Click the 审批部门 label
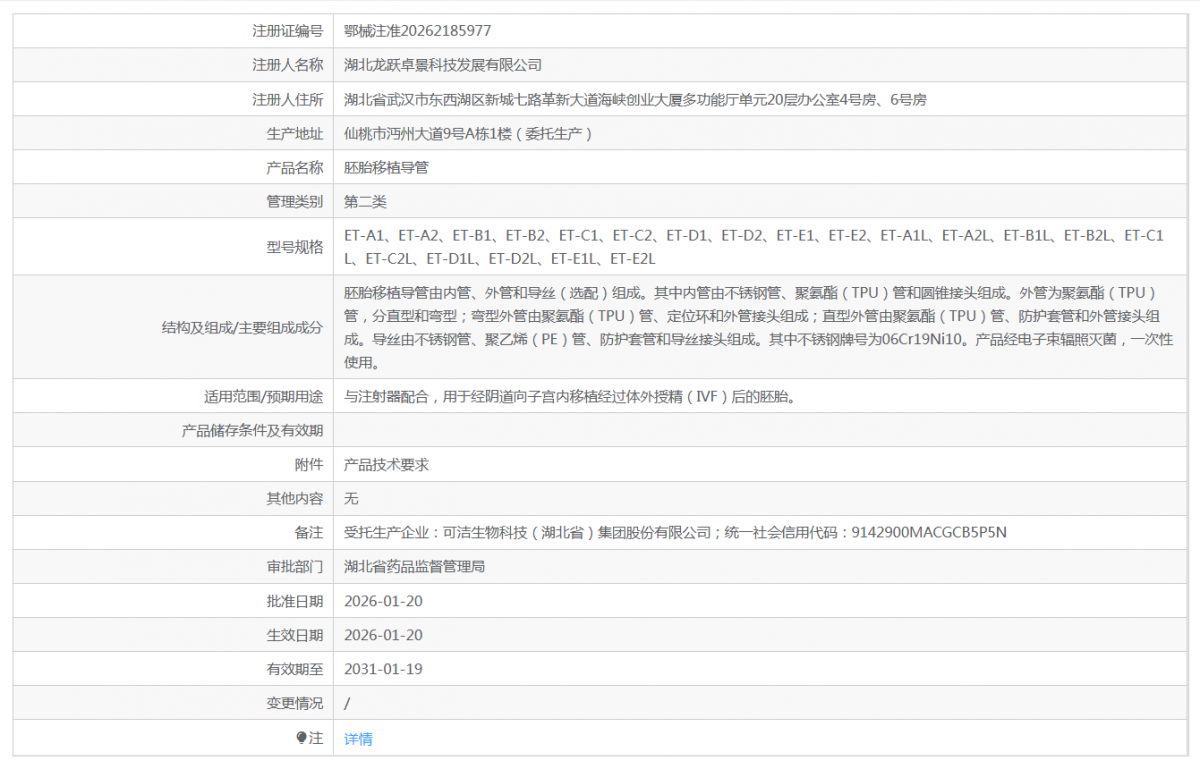Screen dimensions: 1200x769 295,566
